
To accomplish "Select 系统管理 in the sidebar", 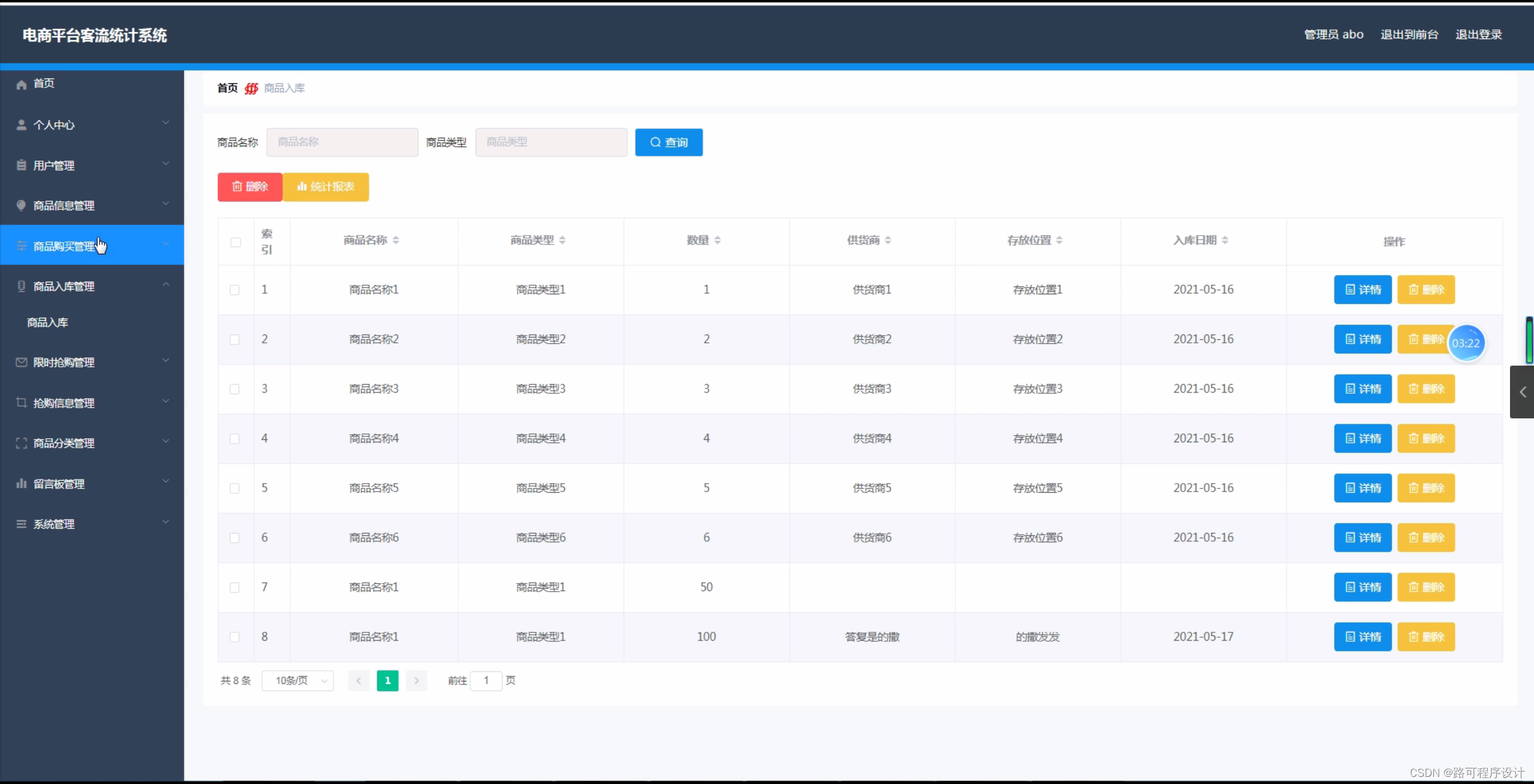I will pyautogui.click(x=54, y=524).
